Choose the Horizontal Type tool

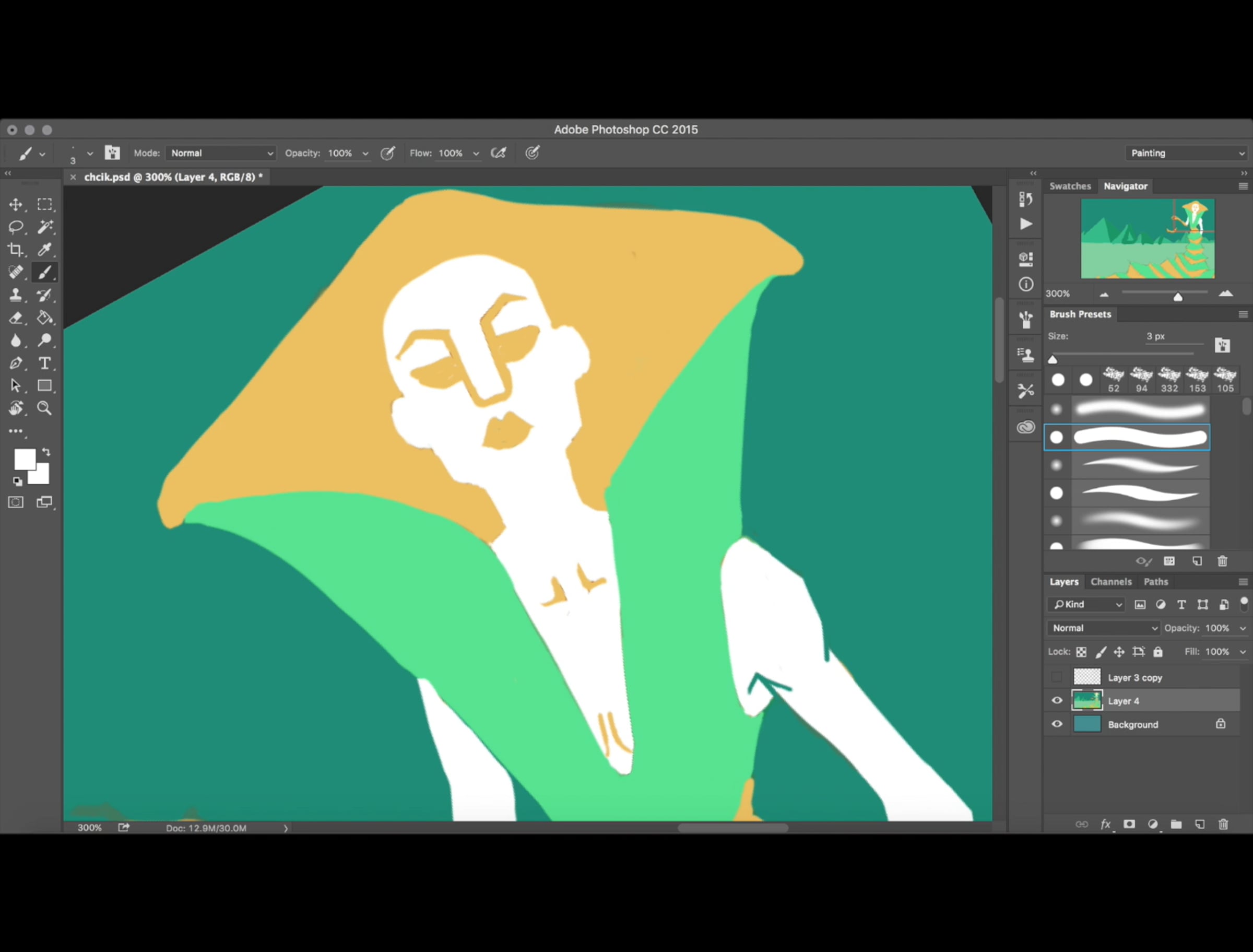coord(45,363)
